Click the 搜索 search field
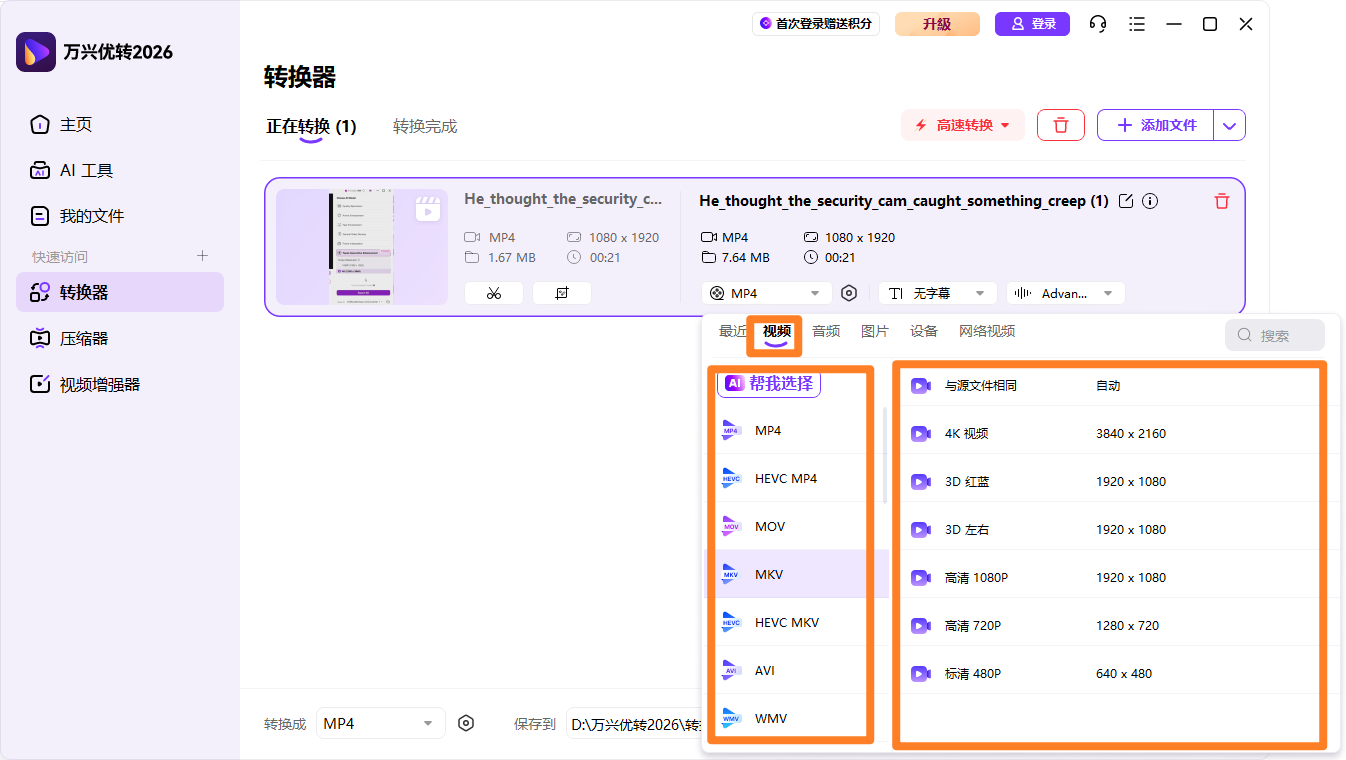This screenshot has height=760, width=1346. point(1274,334)
